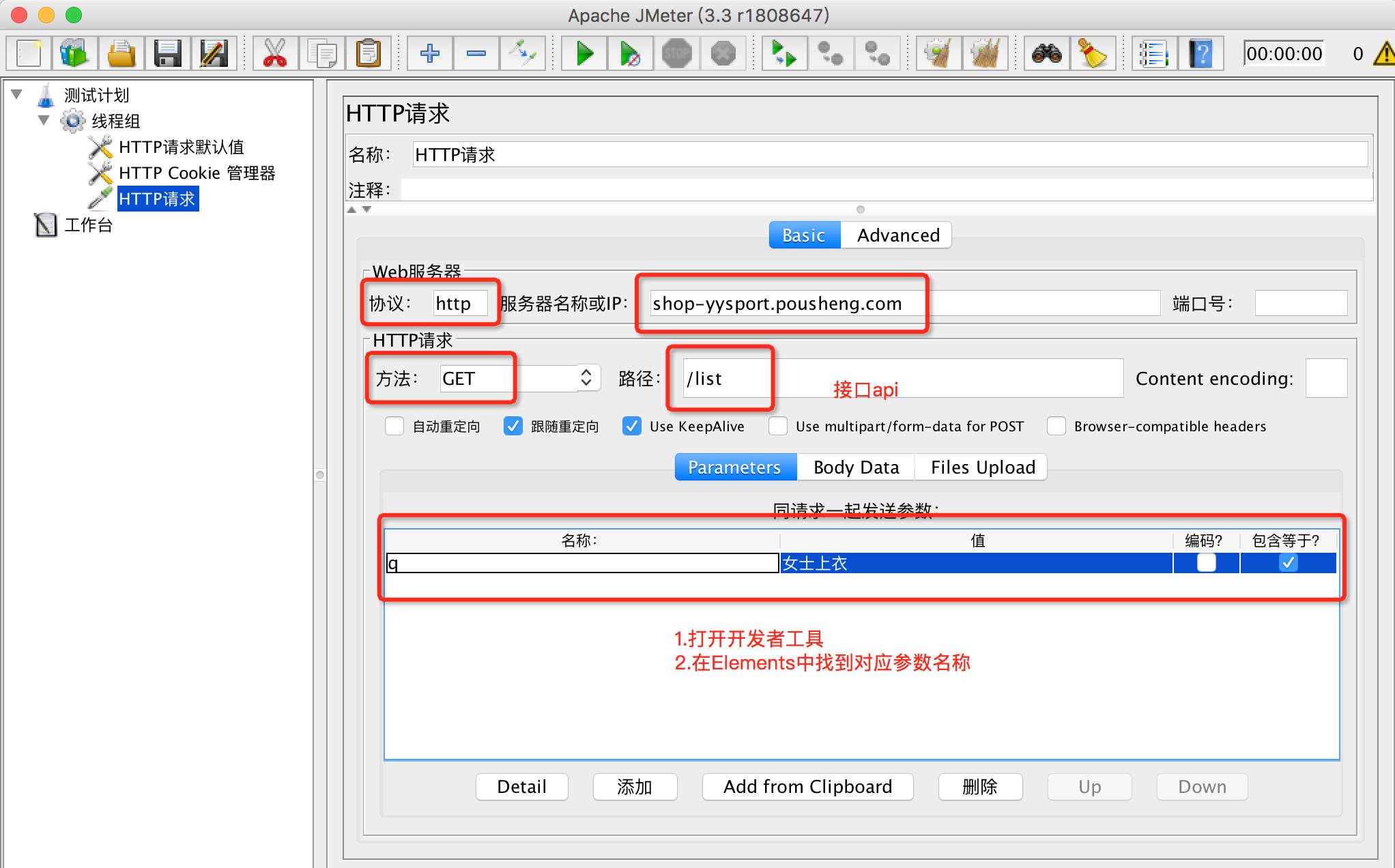Click the Save test plan icon
Screen dimensions: 1395x868
165,52
